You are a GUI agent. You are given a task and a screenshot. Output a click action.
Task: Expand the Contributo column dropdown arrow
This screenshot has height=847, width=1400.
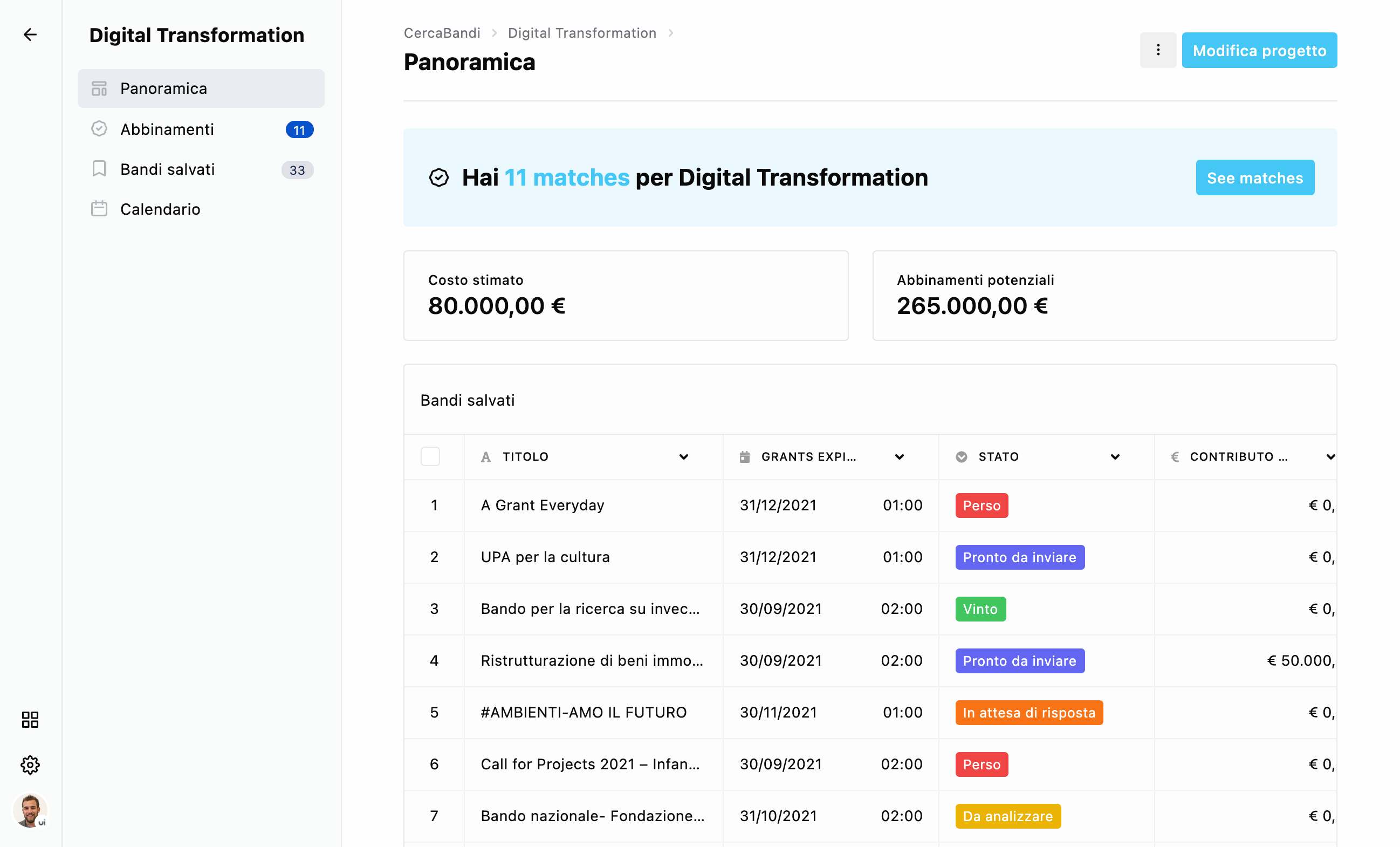point(1330,457)
